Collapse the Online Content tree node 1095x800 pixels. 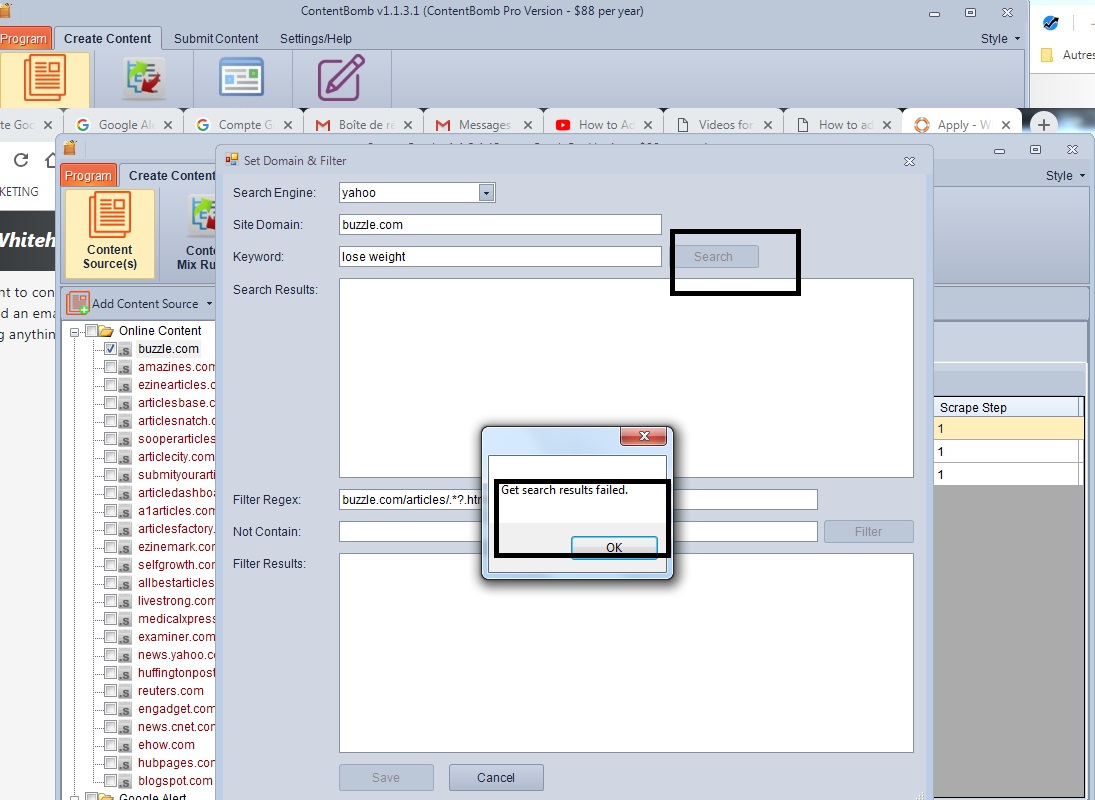coord(75,331)
